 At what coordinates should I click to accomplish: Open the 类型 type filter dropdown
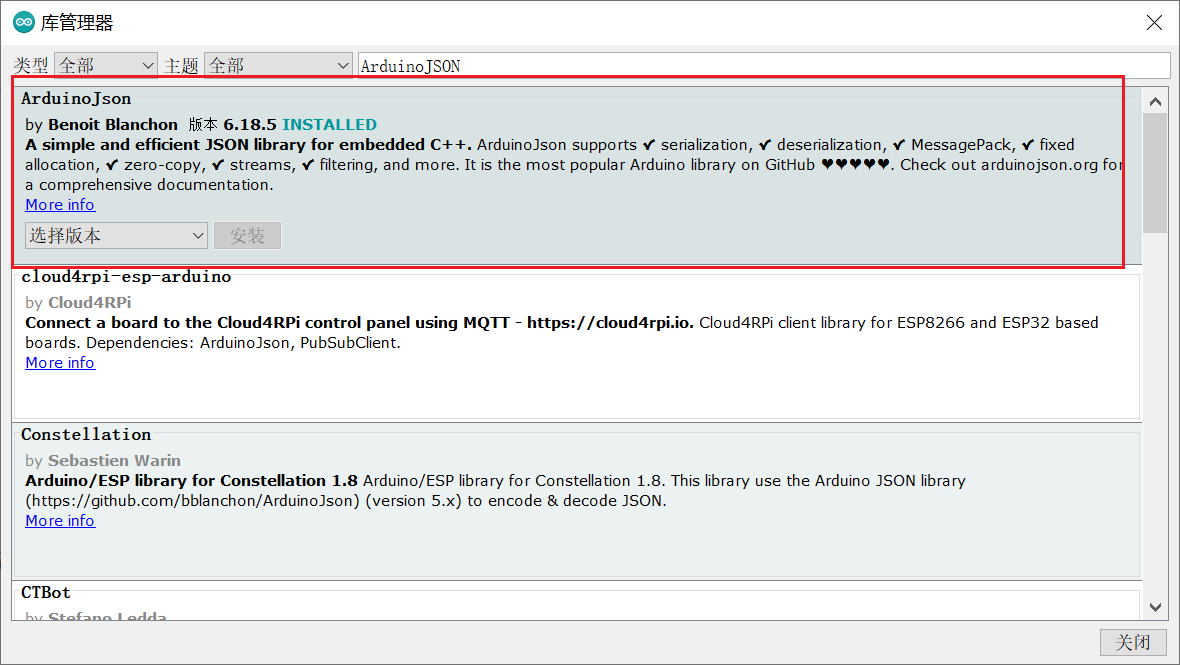tap(105, 65)
